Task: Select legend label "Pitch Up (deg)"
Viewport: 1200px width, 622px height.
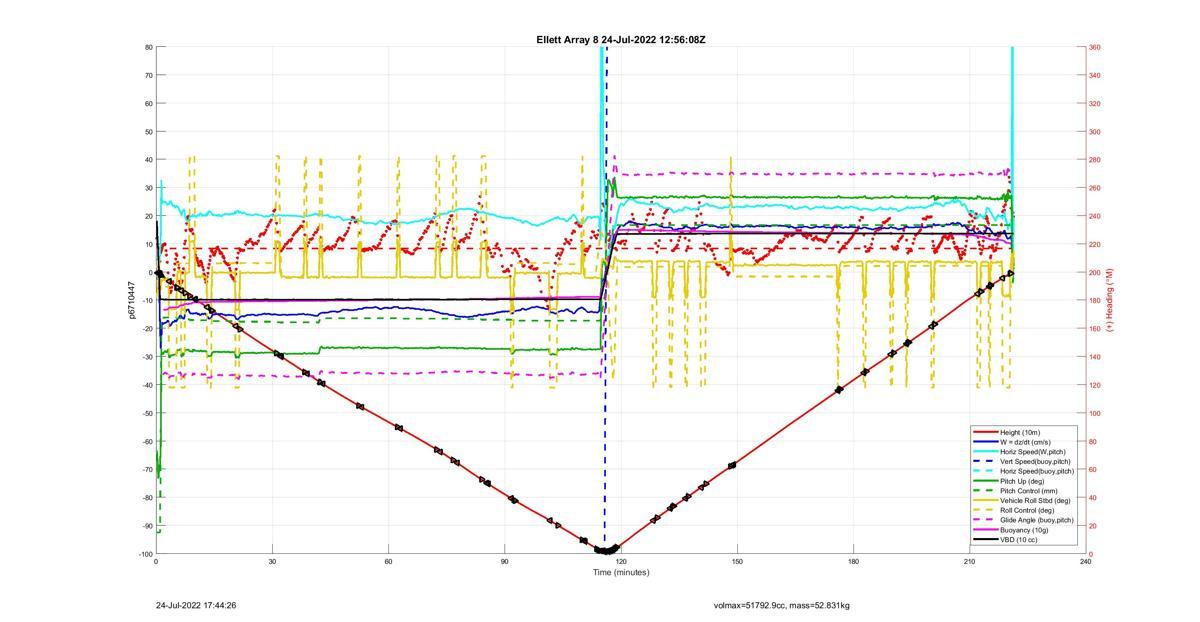Action: click(x=1023, y=481)
